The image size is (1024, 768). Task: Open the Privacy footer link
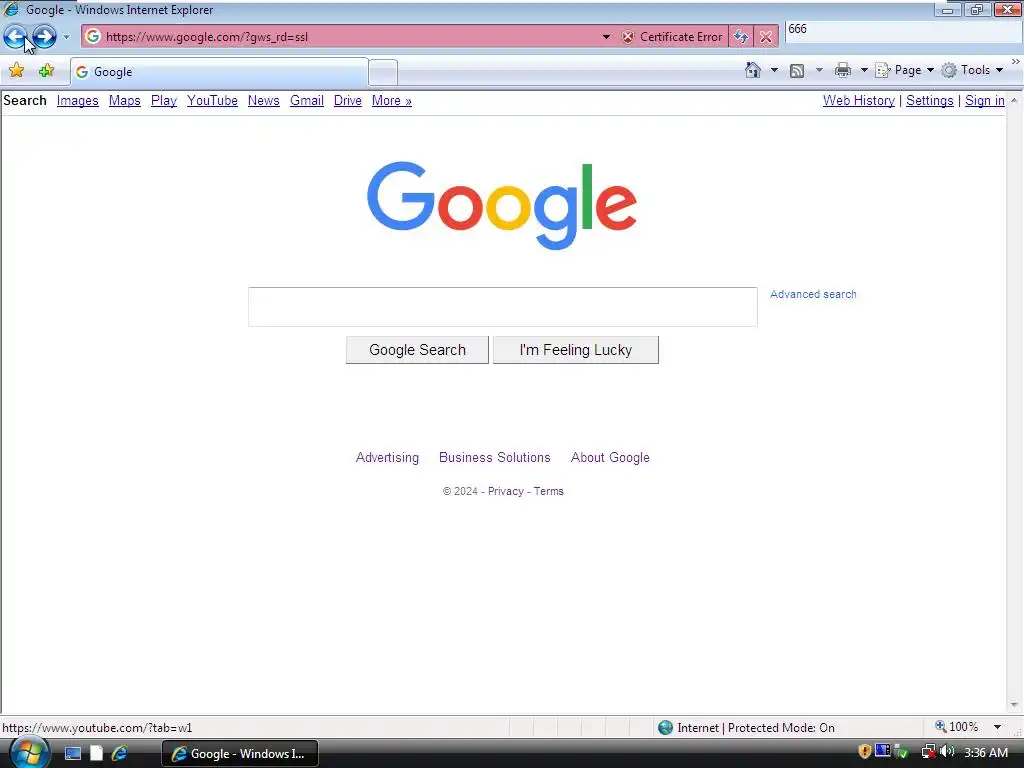point(505,491)
